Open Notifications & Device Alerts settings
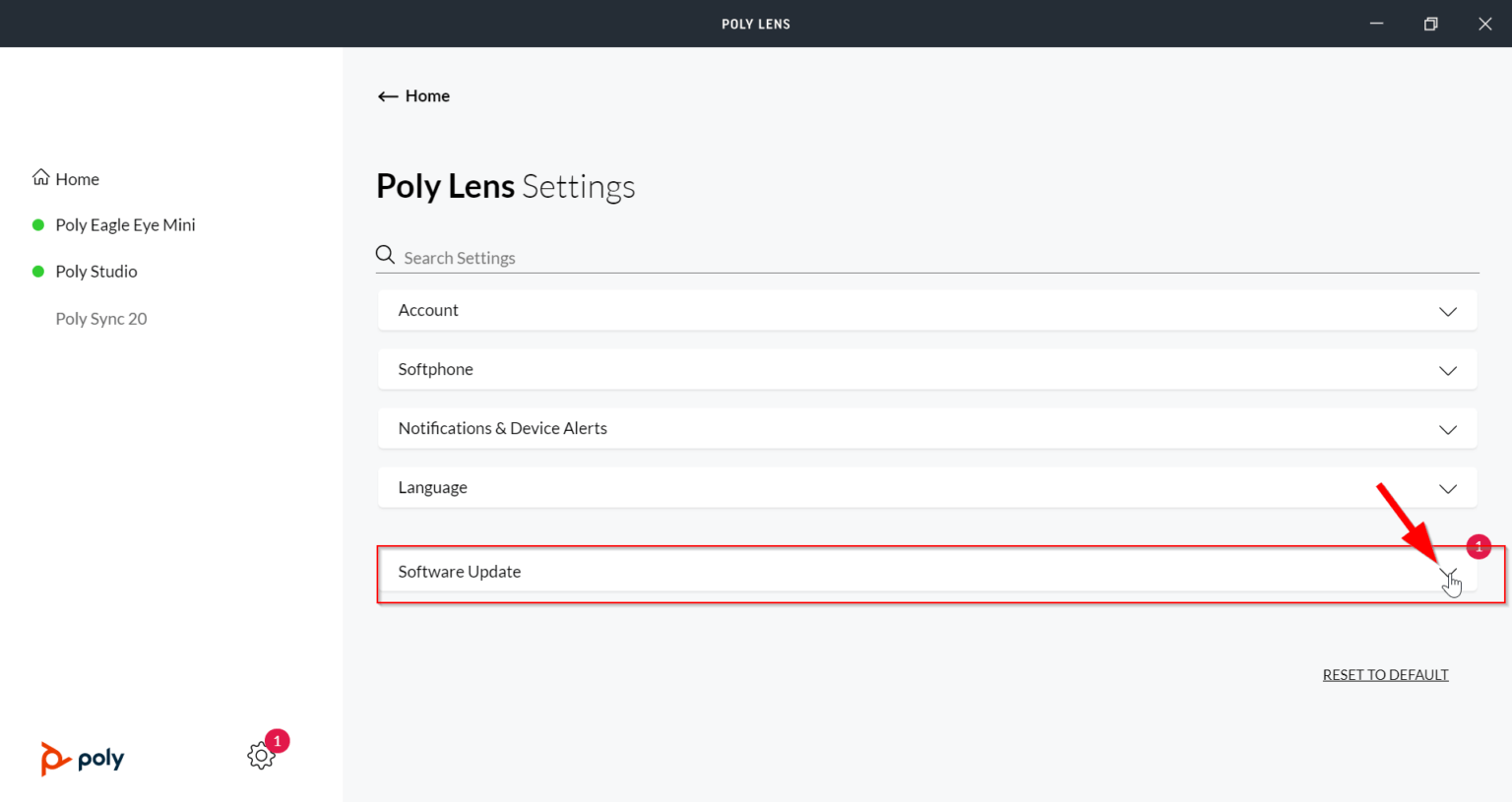 click(1447, 429)
